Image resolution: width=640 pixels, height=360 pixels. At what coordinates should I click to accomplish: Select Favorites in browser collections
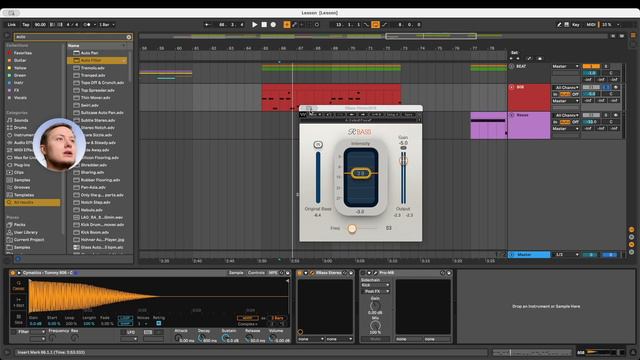22,53
